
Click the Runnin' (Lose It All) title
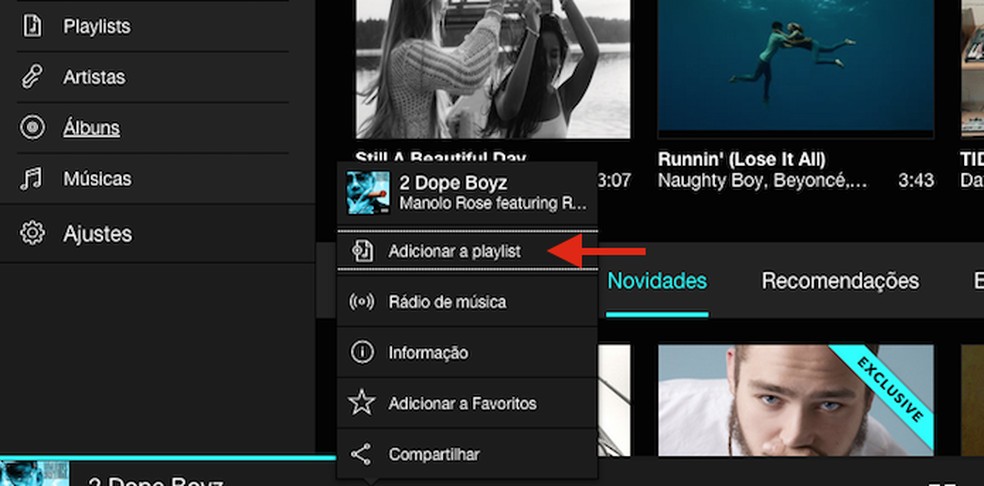742,159
